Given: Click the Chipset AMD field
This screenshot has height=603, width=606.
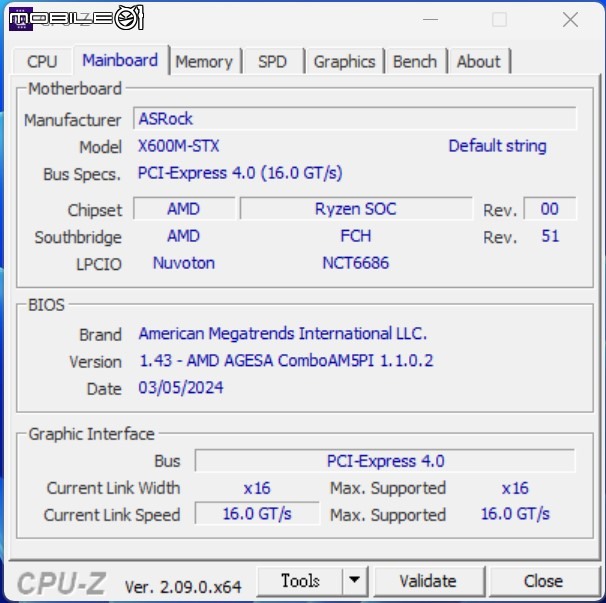Looking at the screenshot, I should 184,209.
